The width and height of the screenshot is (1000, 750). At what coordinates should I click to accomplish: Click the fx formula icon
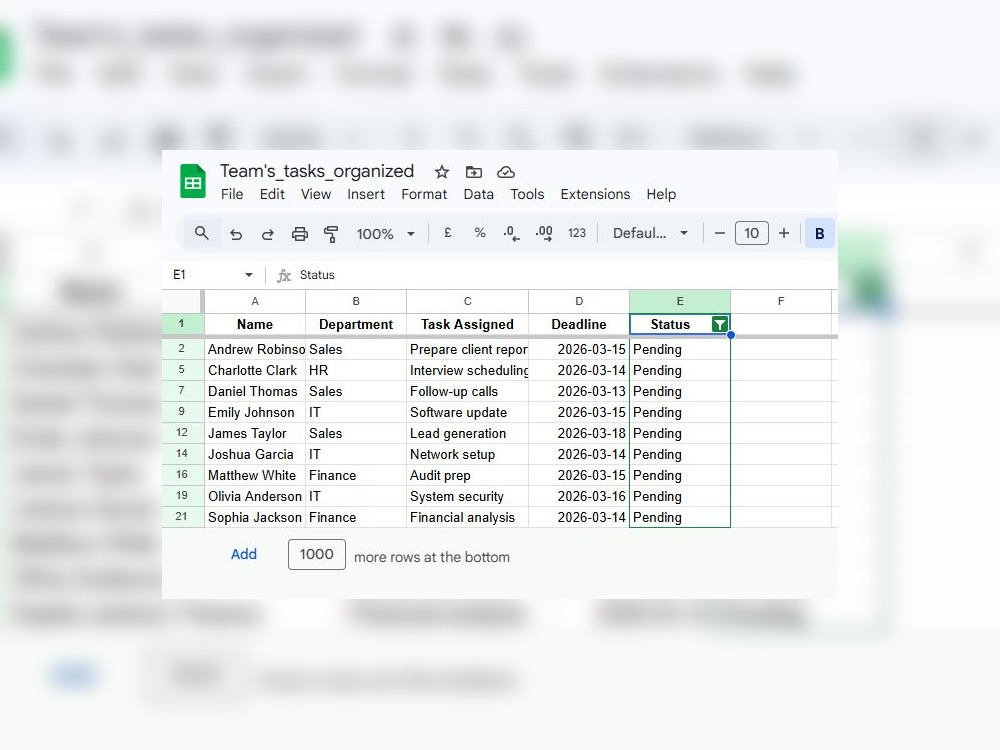[284, 276]
